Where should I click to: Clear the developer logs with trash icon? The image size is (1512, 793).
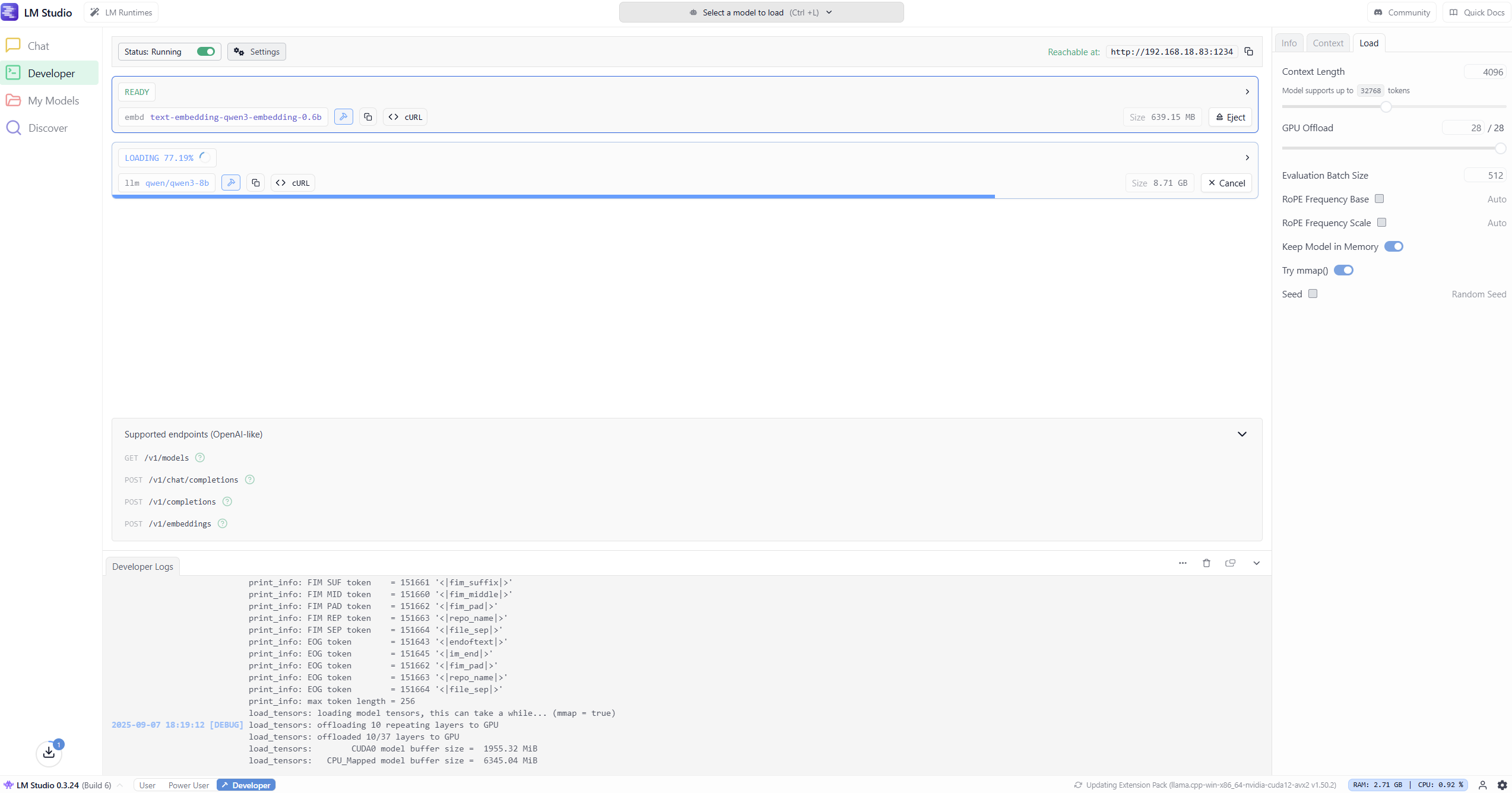pos(1206,563)
